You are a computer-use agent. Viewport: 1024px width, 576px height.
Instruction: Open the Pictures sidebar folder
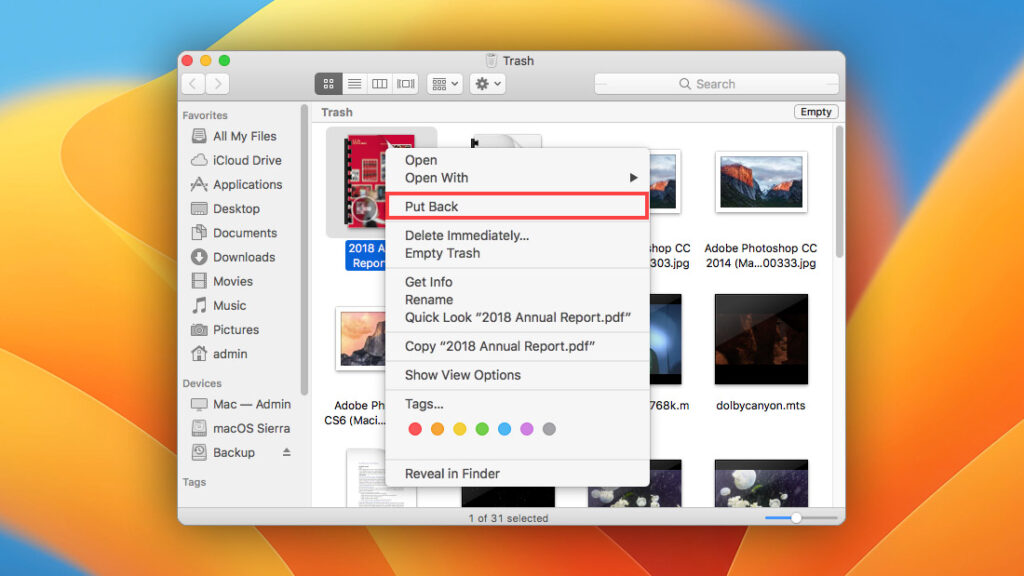pos(232,329)
